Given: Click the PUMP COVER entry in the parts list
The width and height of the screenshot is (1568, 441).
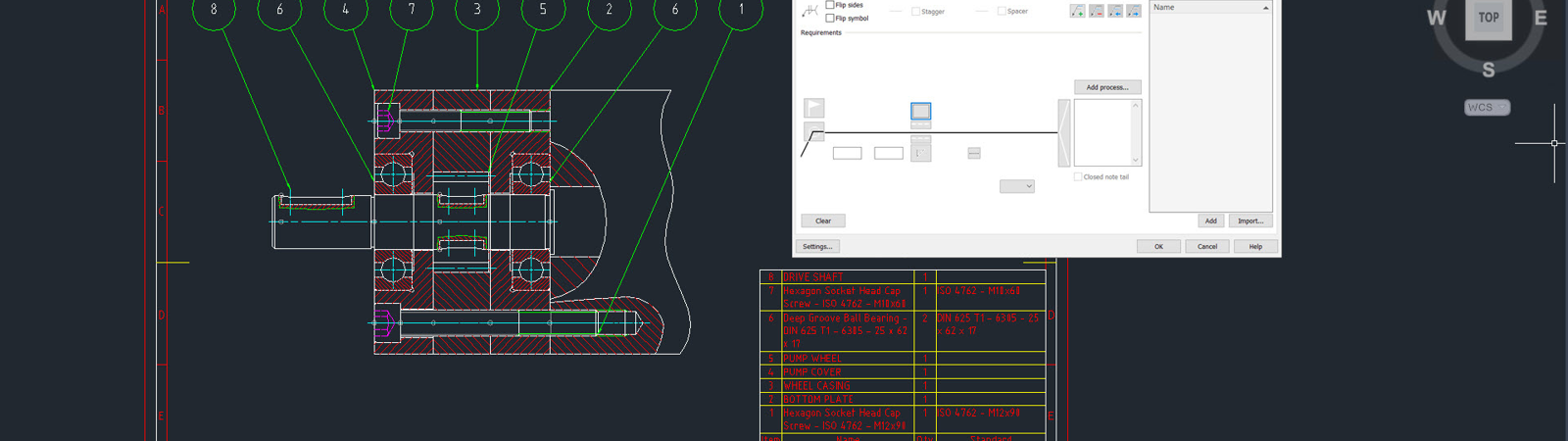Looking at the screenshot, I should point(811,372).
